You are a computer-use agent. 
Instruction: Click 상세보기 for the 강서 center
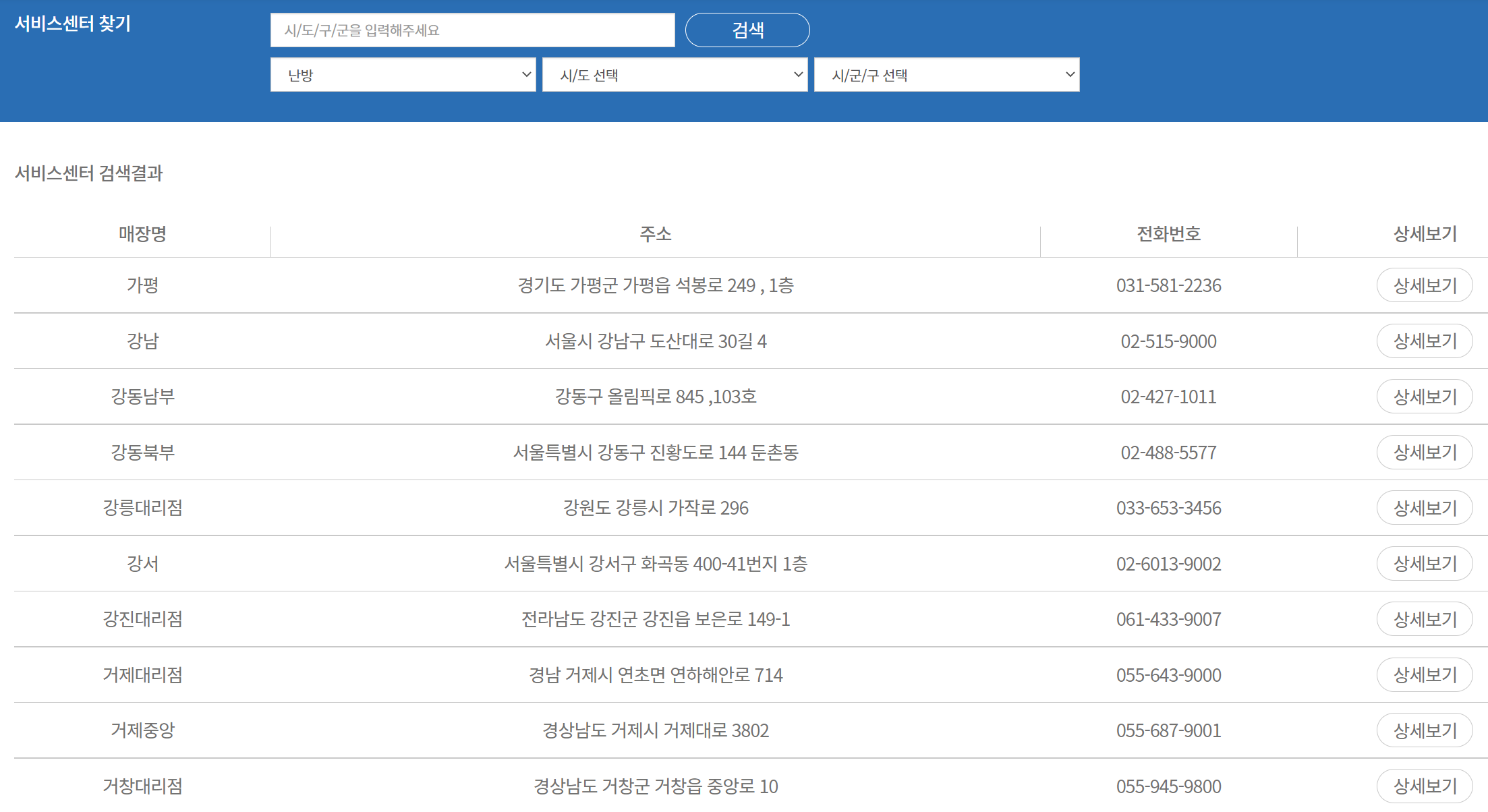1424,564
